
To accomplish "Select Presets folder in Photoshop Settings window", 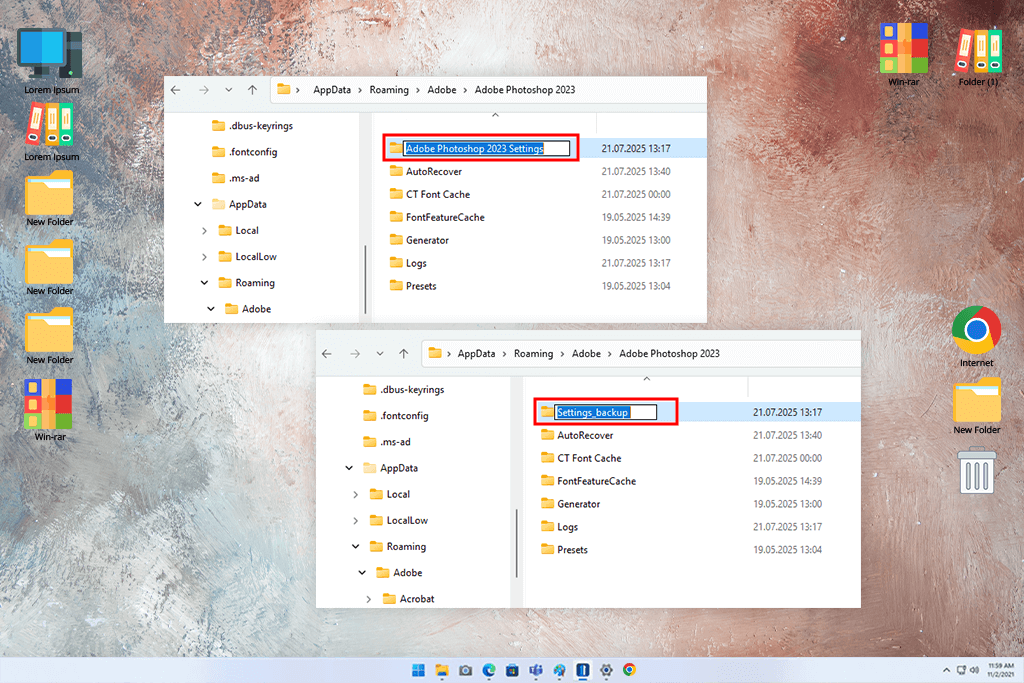I will tap(413, 285).
